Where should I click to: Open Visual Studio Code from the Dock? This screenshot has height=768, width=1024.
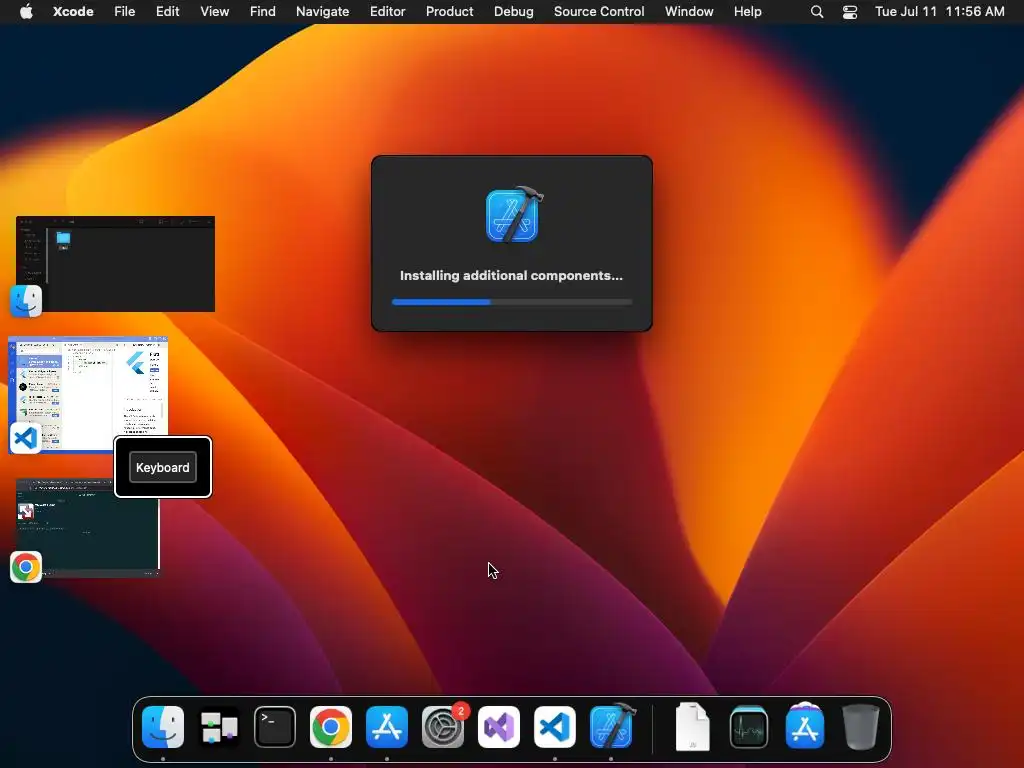(555, 727)
